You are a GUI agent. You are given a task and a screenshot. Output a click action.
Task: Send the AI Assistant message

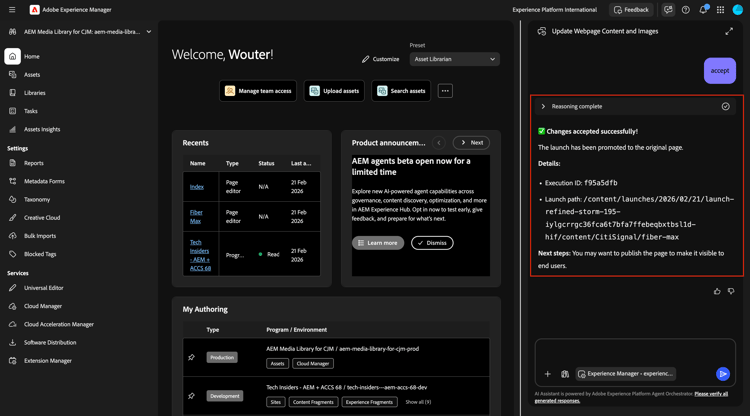pos(723,374)
